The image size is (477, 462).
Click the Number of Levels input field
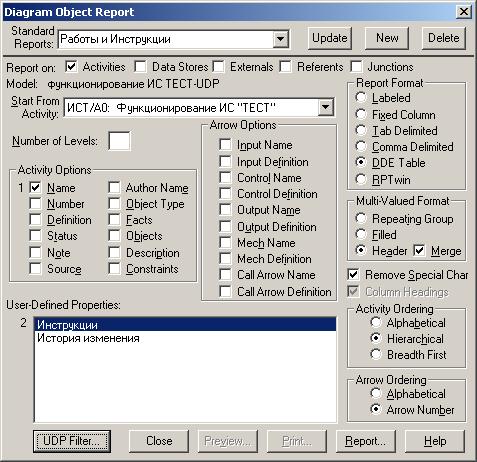pos(119,141)
